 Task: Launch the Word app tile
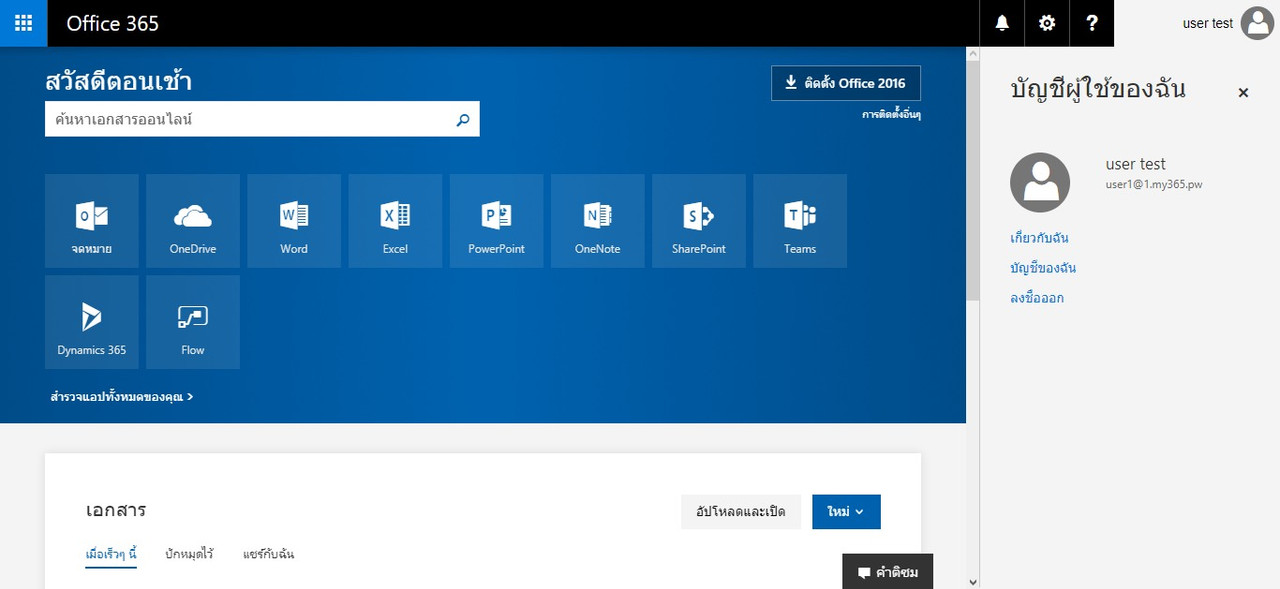pos(294,221)
